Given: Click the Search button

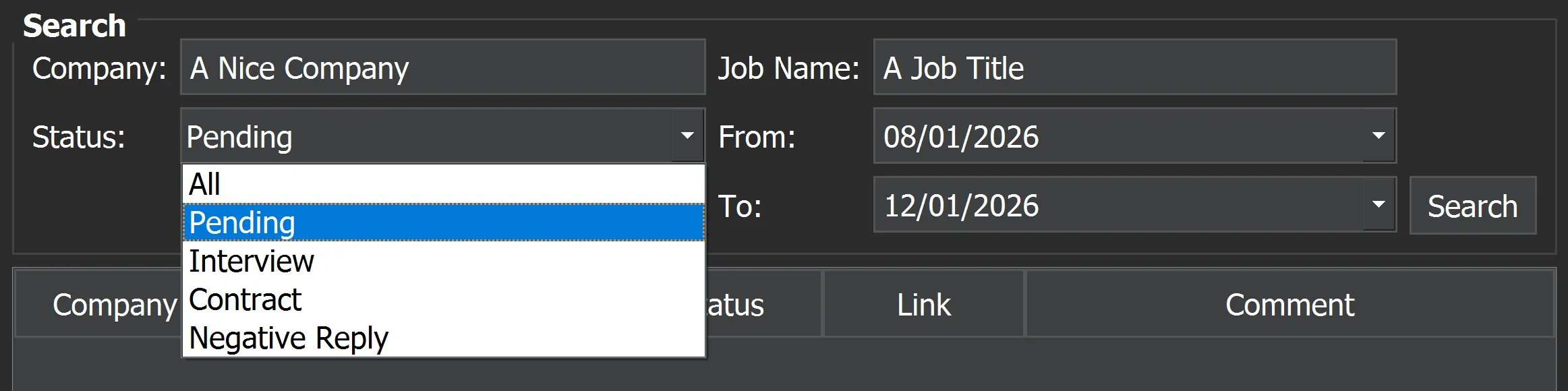Looking at the screenshot, I should pos(1473,206).
